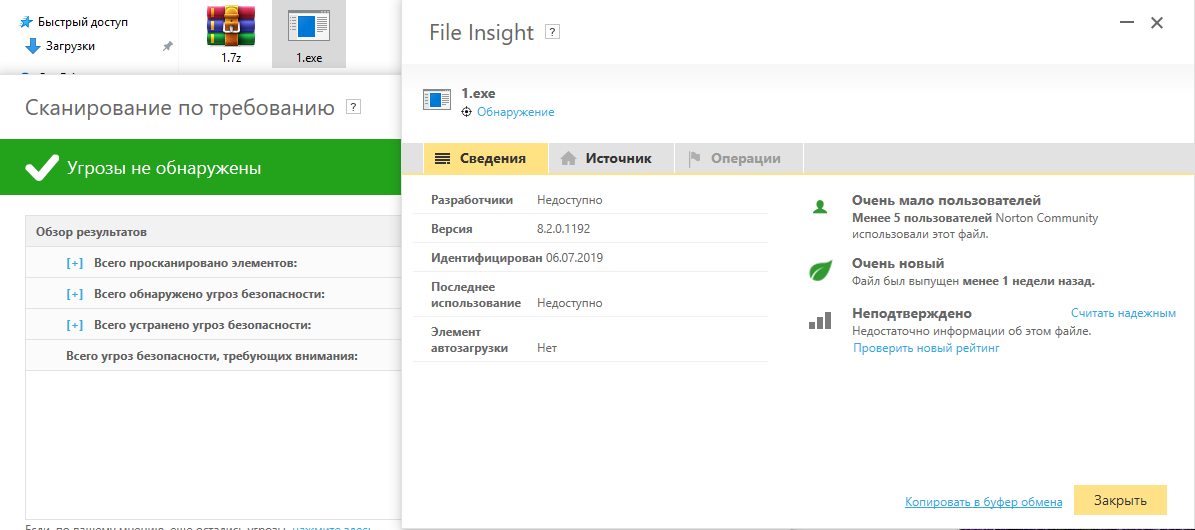Click the Идентифицирован label

coord(486,258)
